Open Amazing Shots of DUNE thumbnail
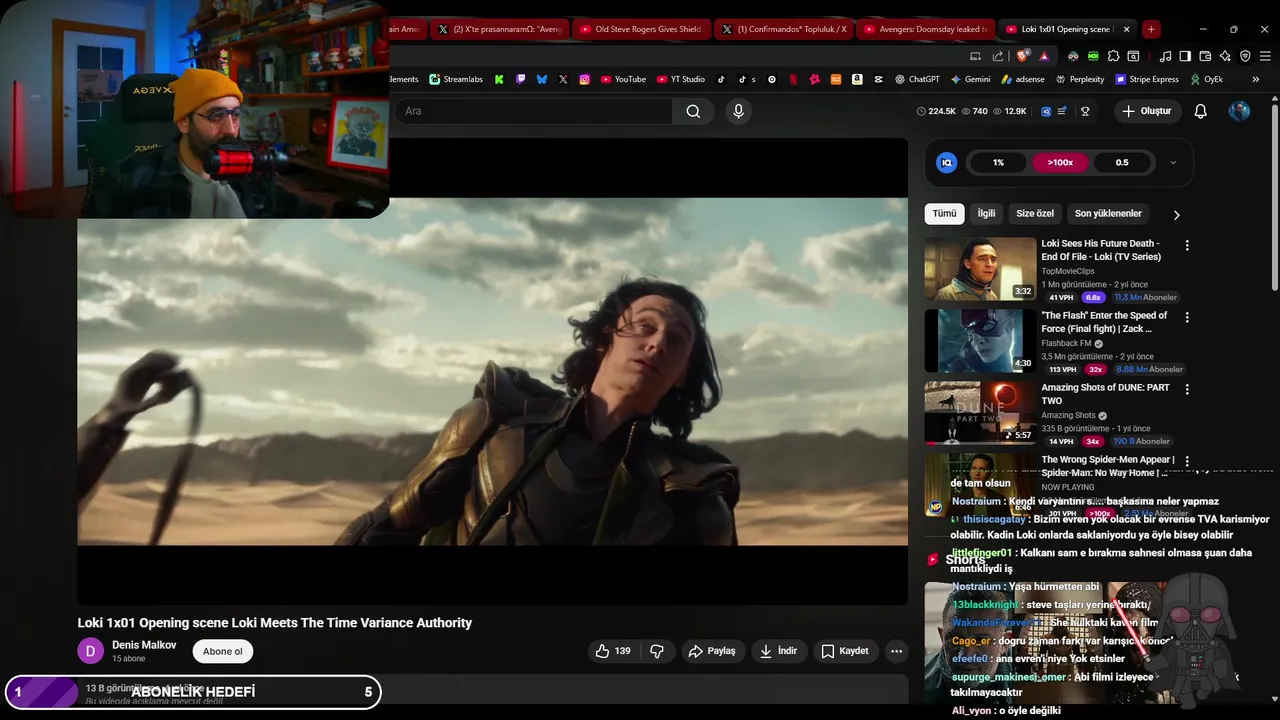 [980, 413]
